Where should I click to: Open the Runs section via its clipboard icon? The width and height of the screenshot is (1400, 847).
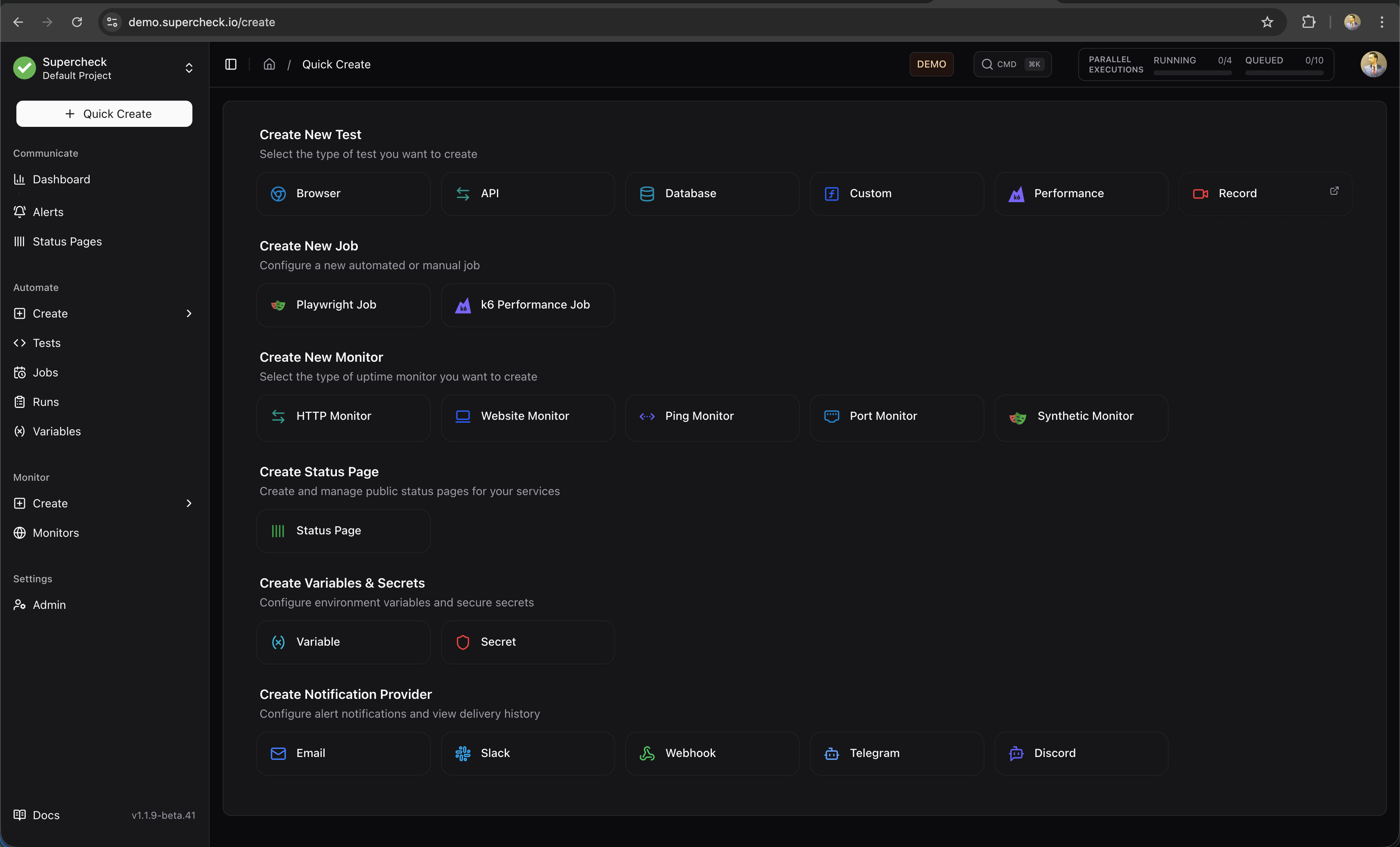click(19, 402)
